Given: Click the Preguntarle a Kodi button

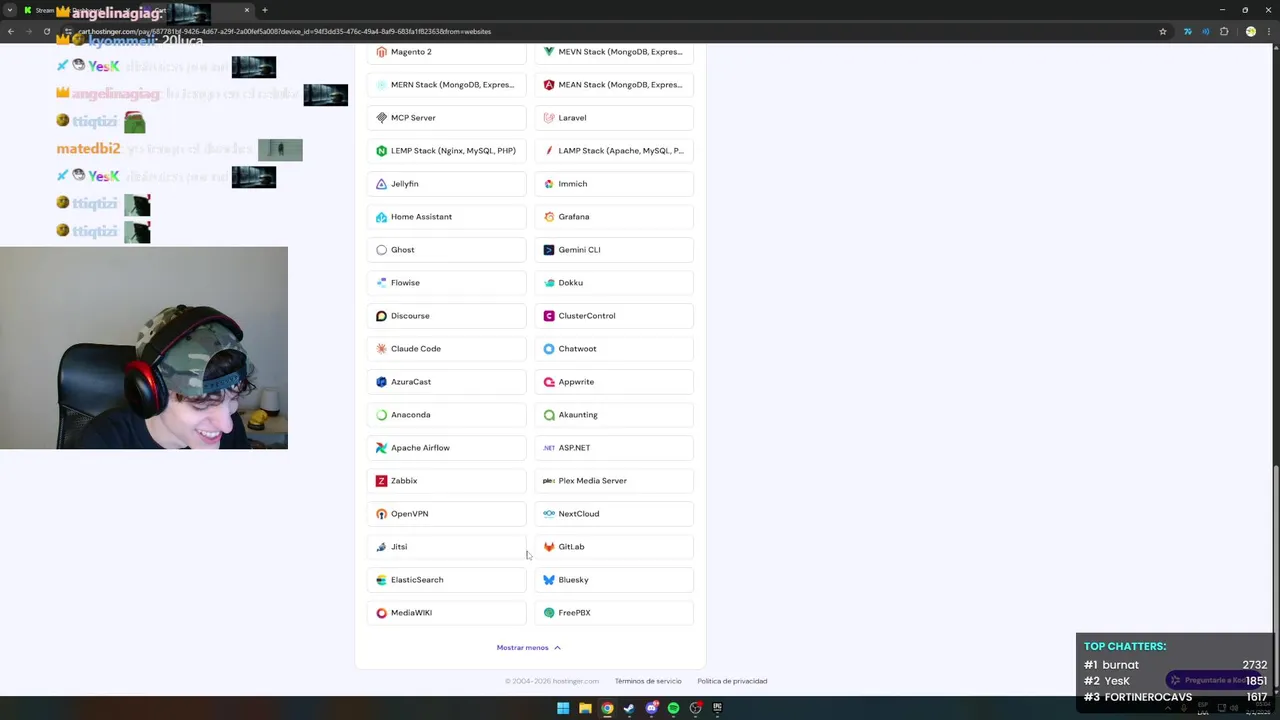Looking at the screenshot, I should click(x=1214, y=680).
